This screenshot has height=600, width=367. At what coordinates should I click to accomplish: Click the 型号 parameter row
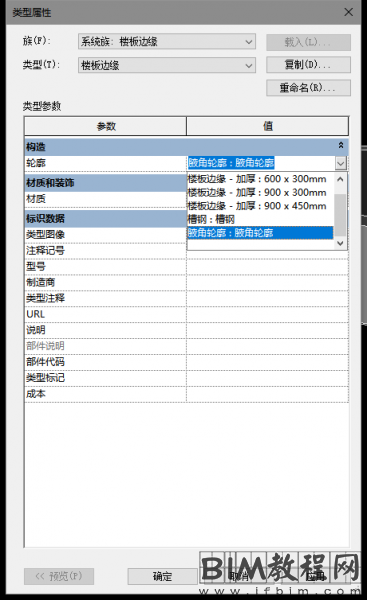click(105, 267)
